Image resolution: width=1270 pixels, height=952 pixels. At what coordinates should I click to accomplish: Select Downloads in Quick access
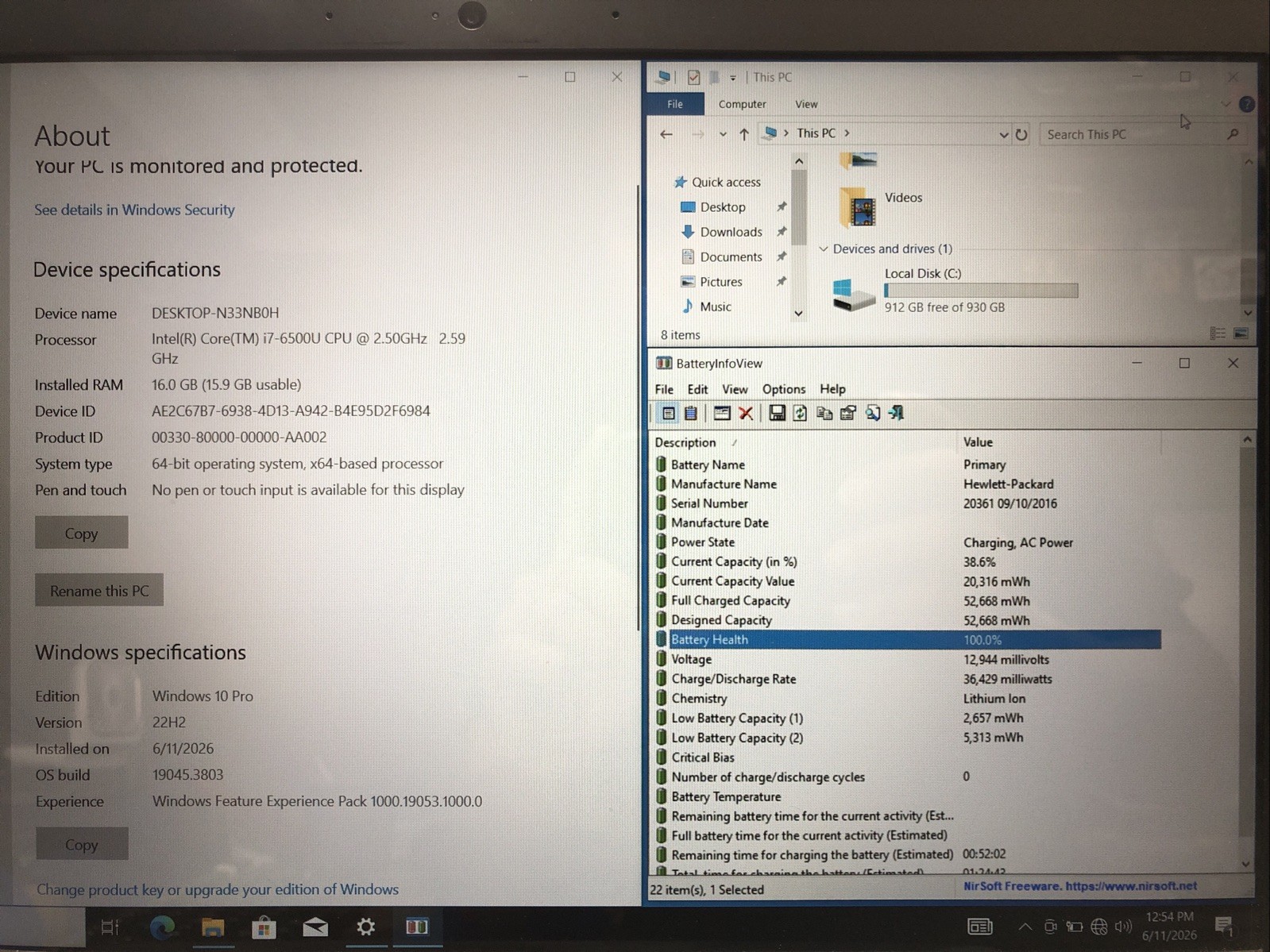click(731, 232)
